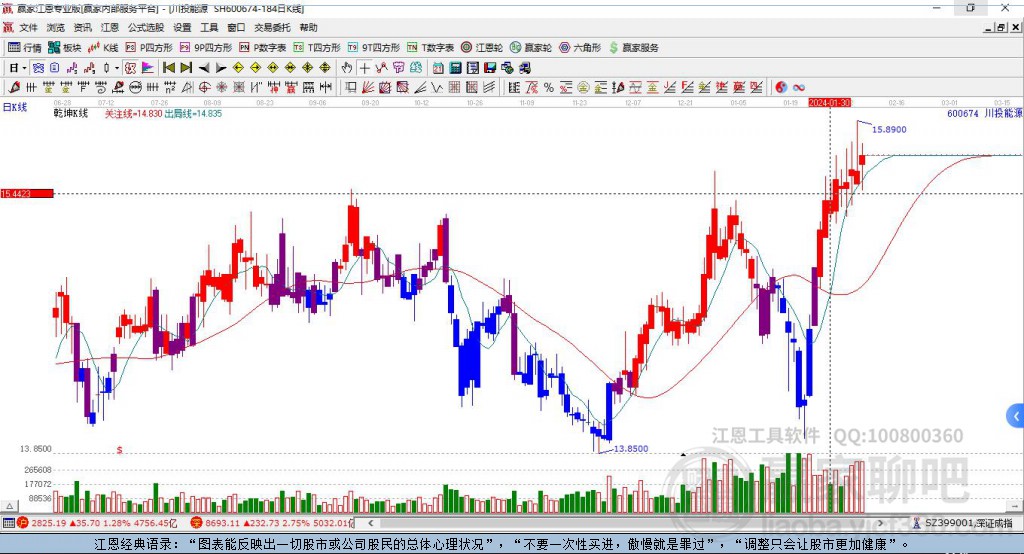1024x554 pixels.
Task: Click the blue infinity symbol icon
Action: click(799, 87)
